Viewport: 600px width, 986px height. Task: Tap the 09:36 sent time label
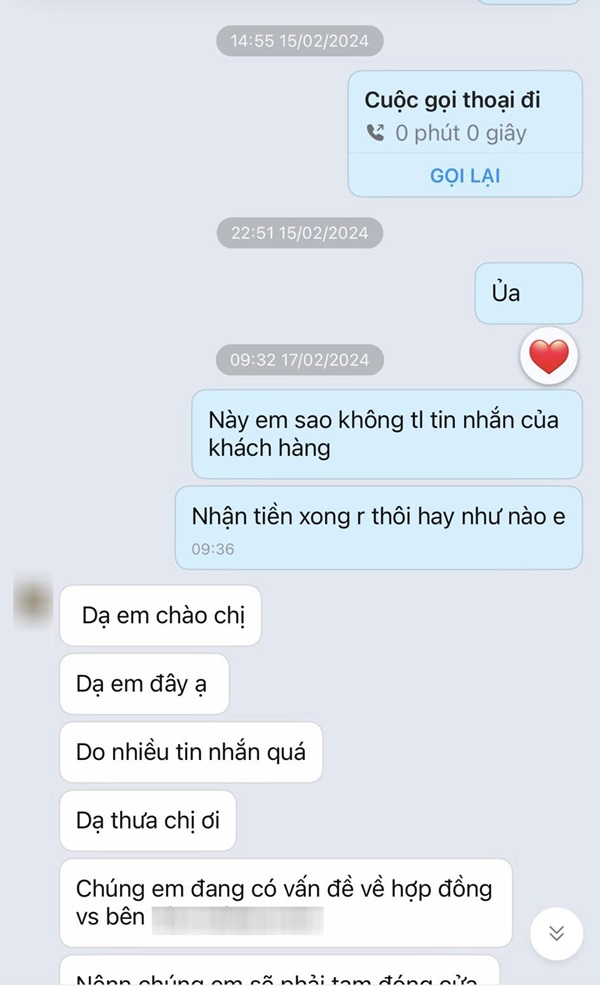(212, 548)
